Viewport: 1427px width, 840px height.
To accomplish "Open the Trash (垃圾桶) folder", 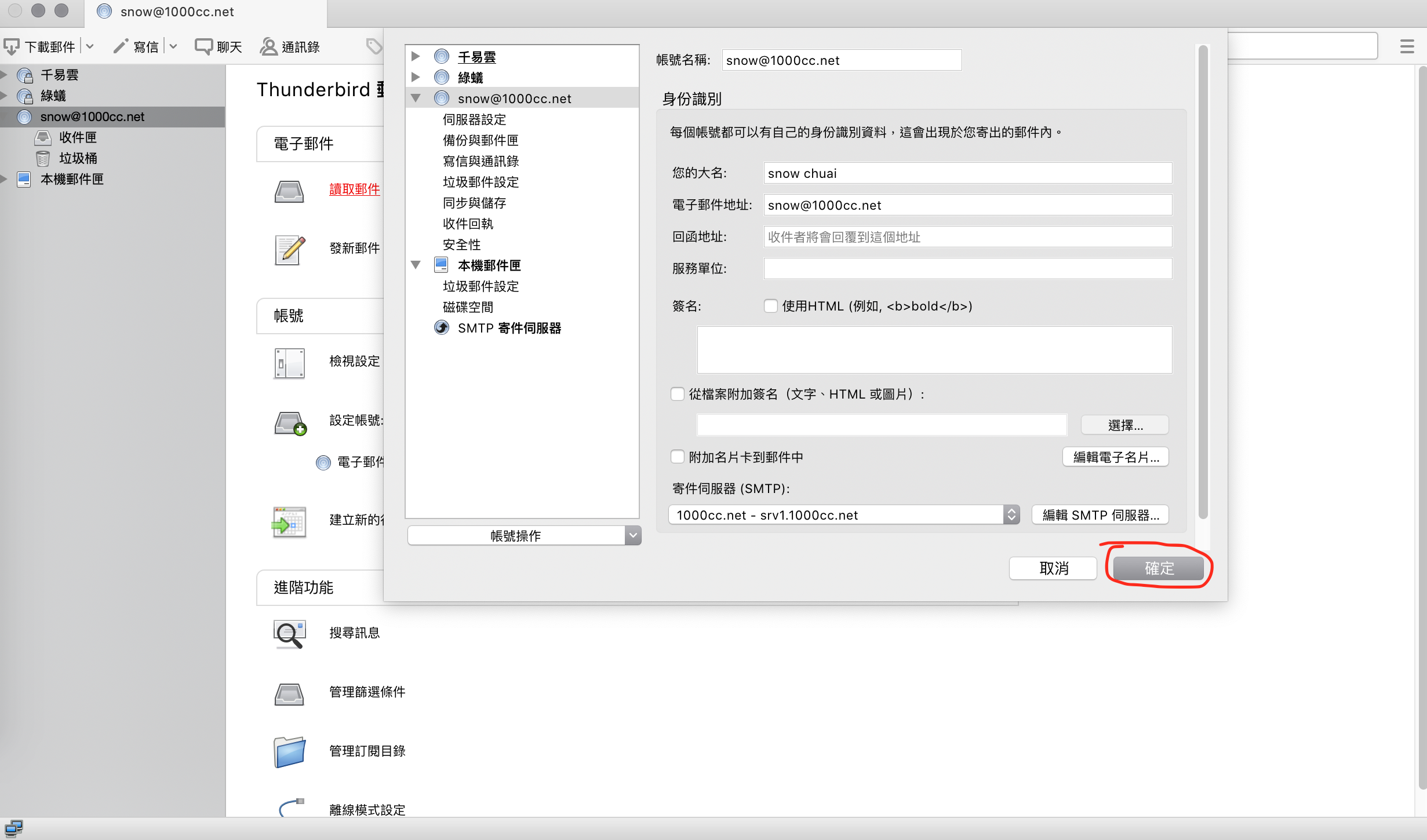I will (x=78, y=158).
